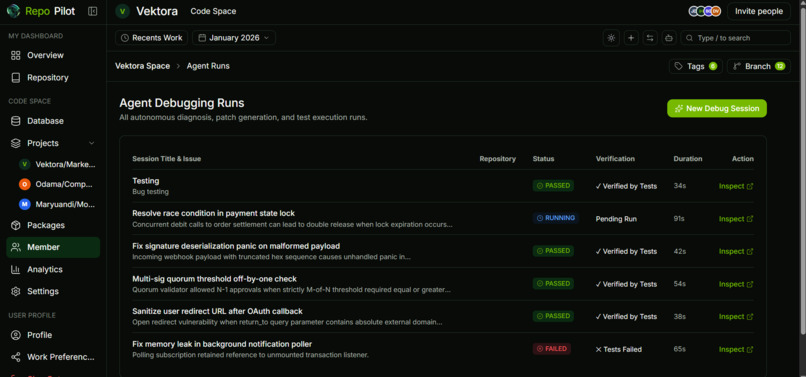Click 'Sanitize user redirect URL after OAuth callback'
This screenshot has height=377, width=806.
(217, 311)
